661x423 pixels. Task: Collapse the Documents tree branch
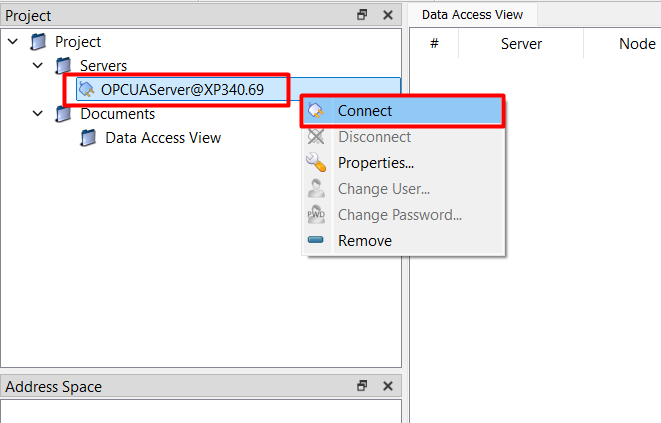pyautogui.click(x=37, y=114)
